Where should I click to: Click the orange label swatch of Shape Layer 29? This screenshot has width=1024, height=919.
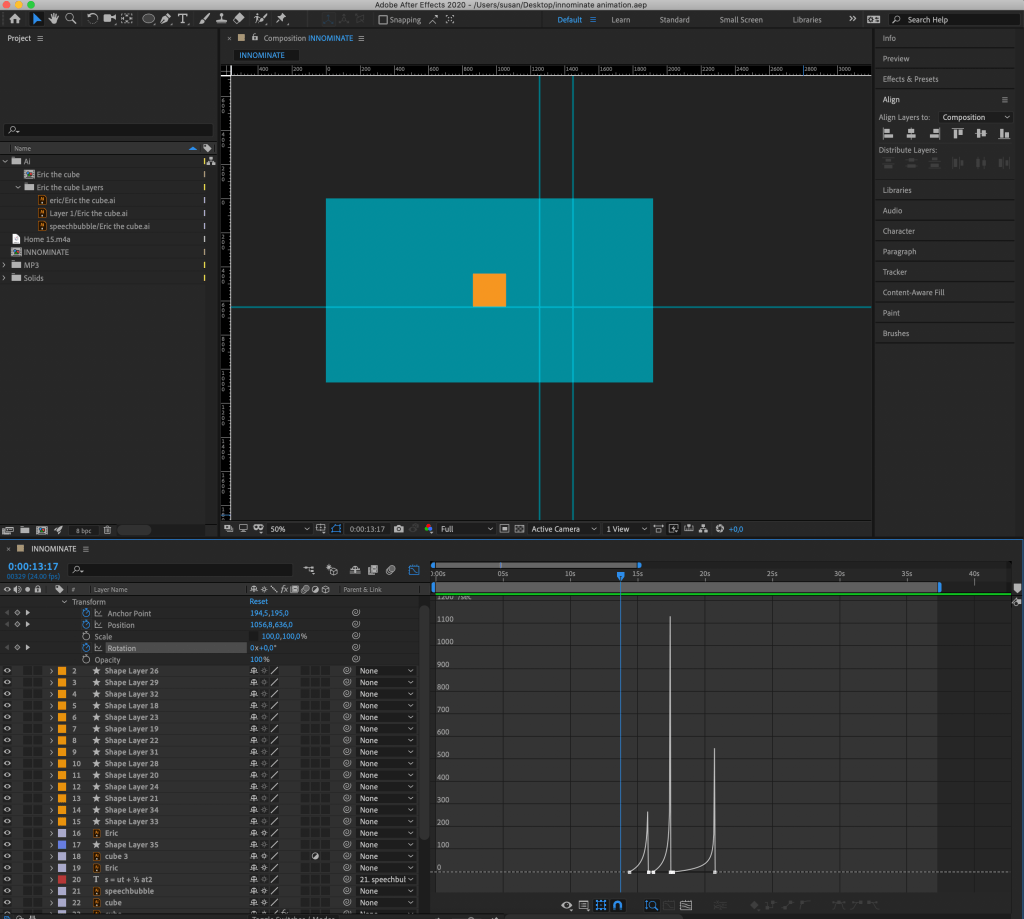point(62,682)
